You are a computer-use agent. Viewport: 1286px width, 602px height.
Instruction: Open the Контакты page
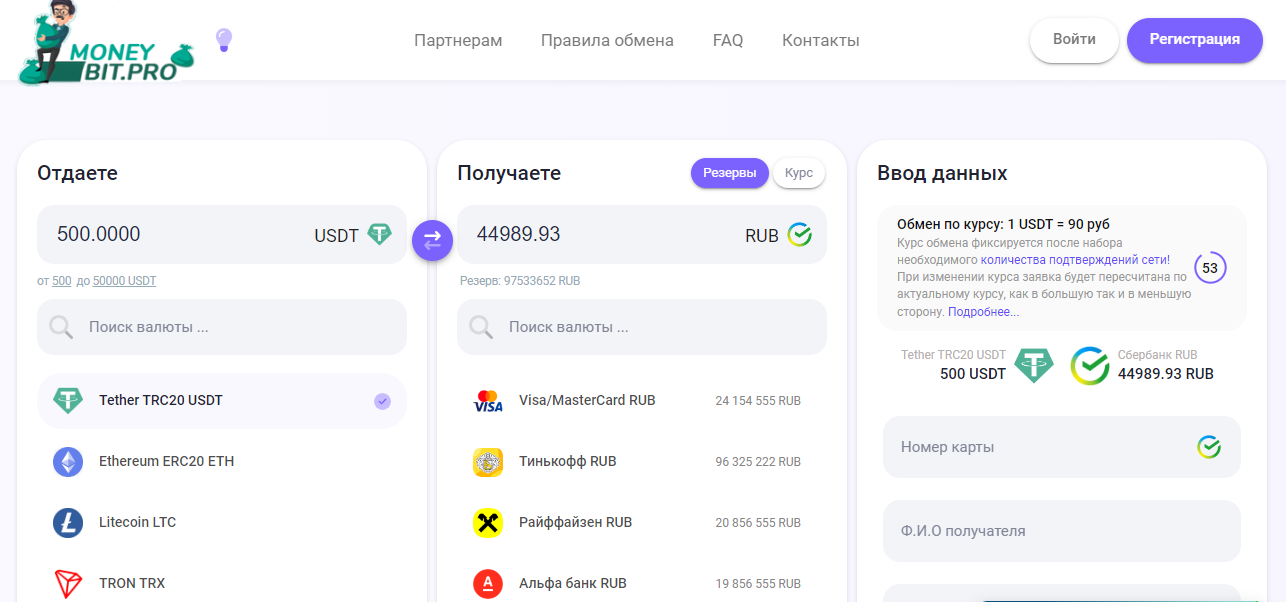pyautogui.click(x=821, y=41)
